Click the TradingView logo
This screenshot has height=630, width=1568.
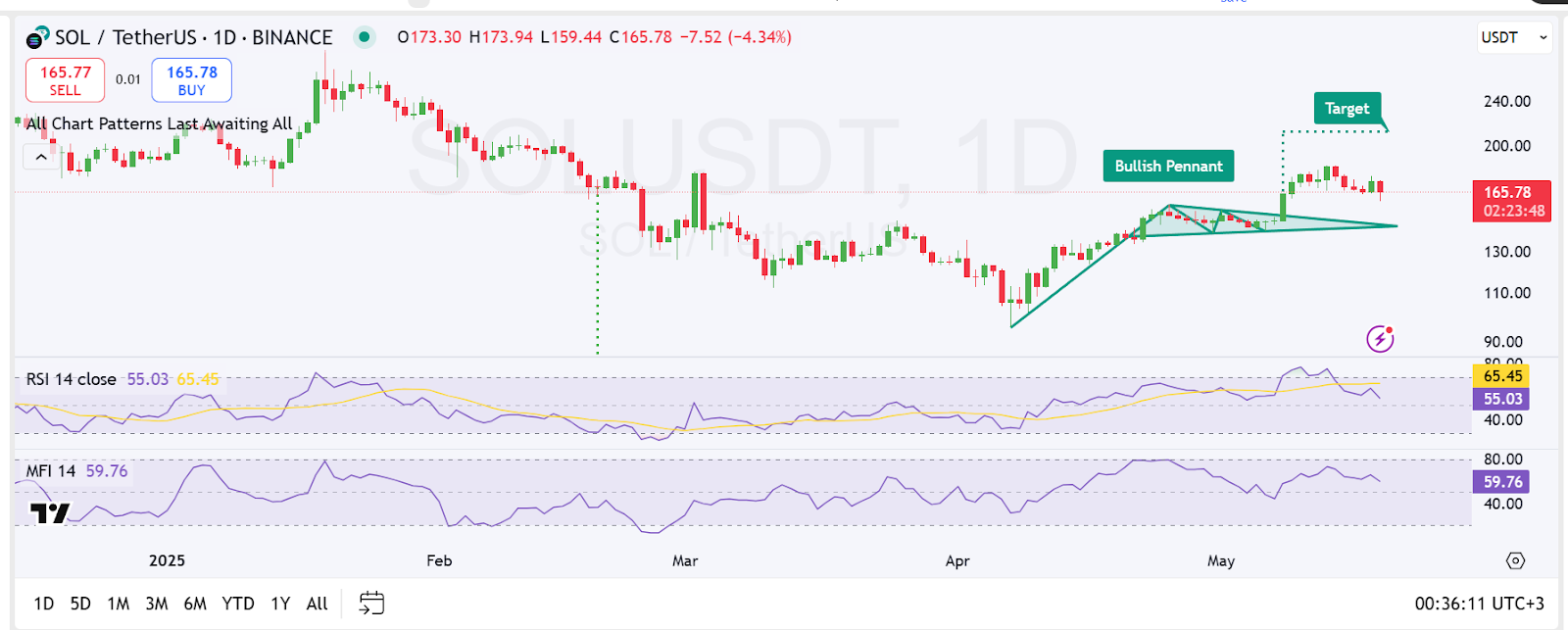(x=50, y=512)
